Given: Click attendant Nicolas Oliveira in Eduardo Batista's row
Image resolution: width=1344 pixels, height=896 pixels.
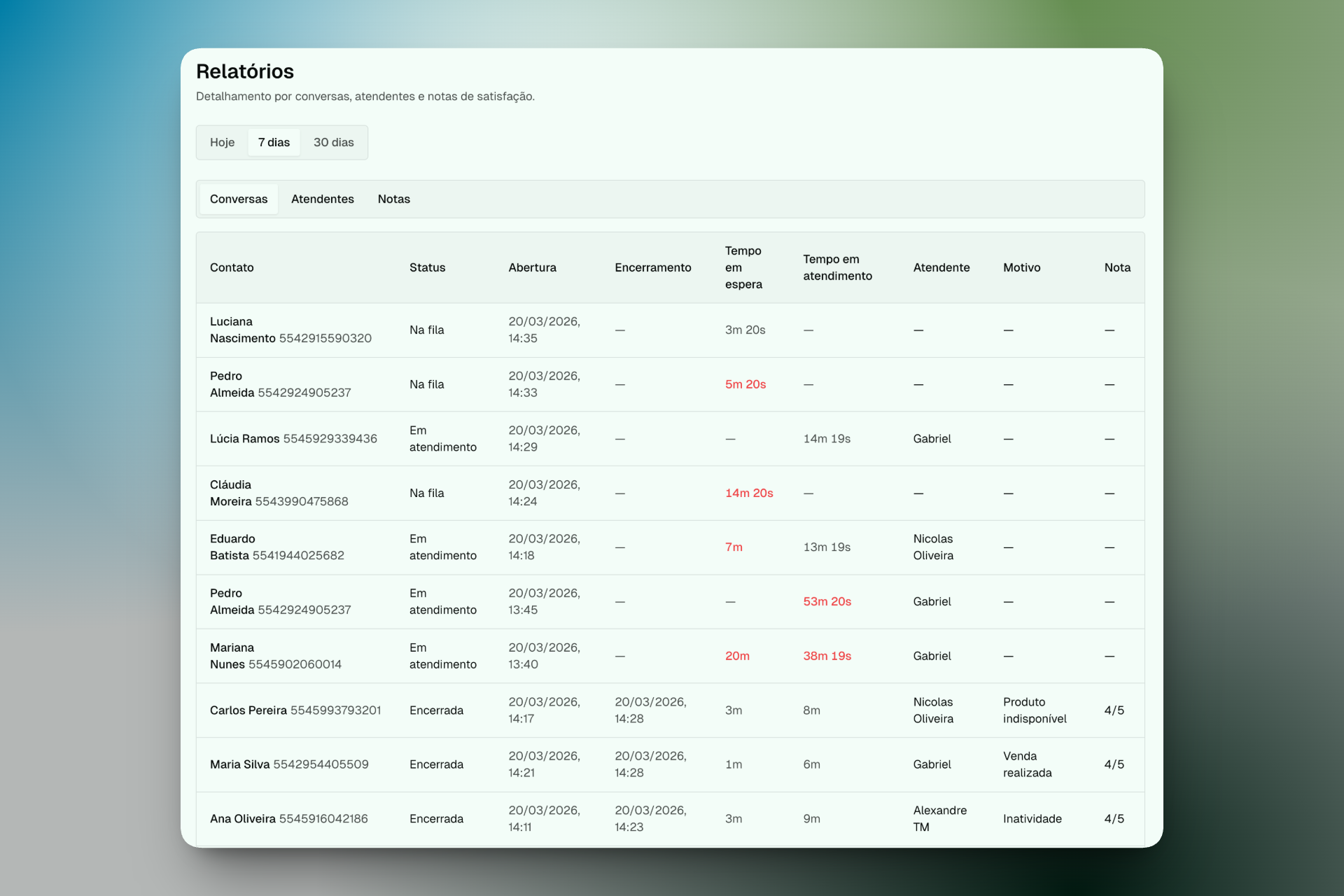Looking at the screenshot, I should point(932,547).
